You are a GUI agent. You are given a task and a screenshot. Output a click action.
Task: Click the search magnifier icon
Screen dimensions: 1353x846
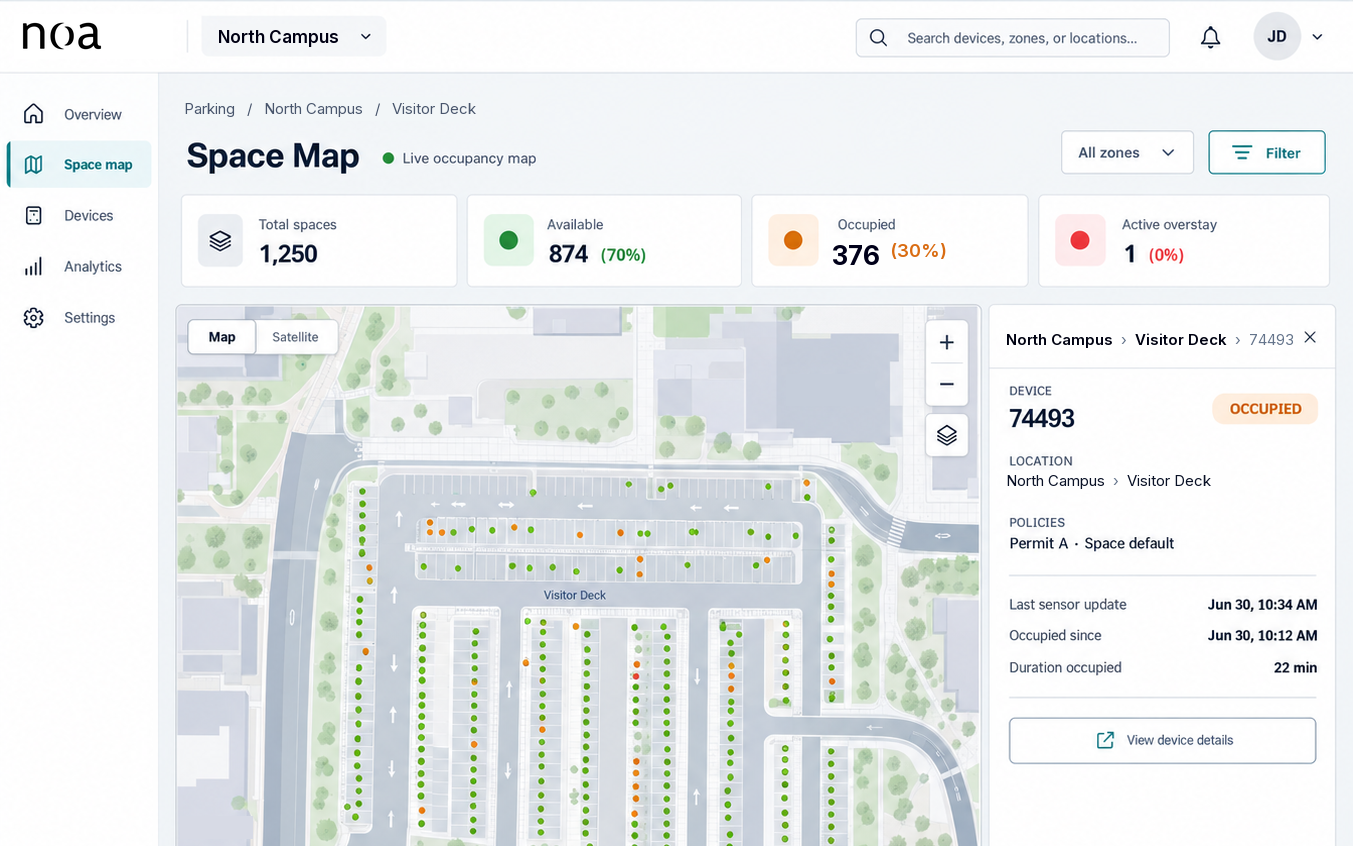878,38
